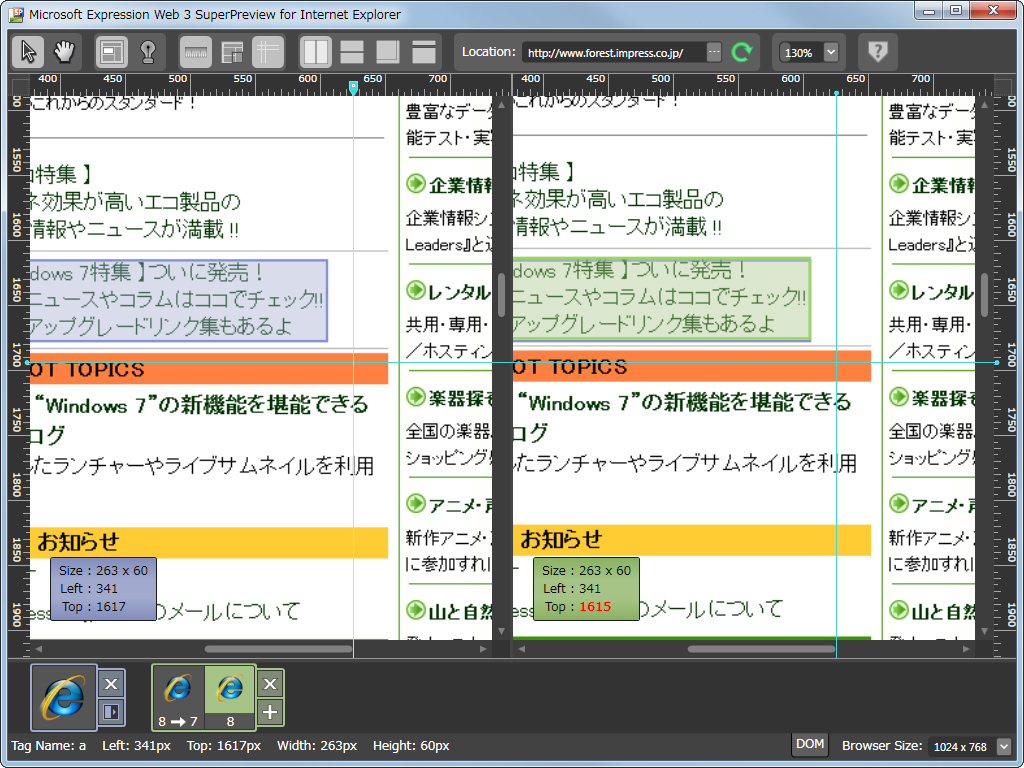The image size is (1024, 768).
Task: Toggle guide visibility button in toolbar
Action: 268,52
